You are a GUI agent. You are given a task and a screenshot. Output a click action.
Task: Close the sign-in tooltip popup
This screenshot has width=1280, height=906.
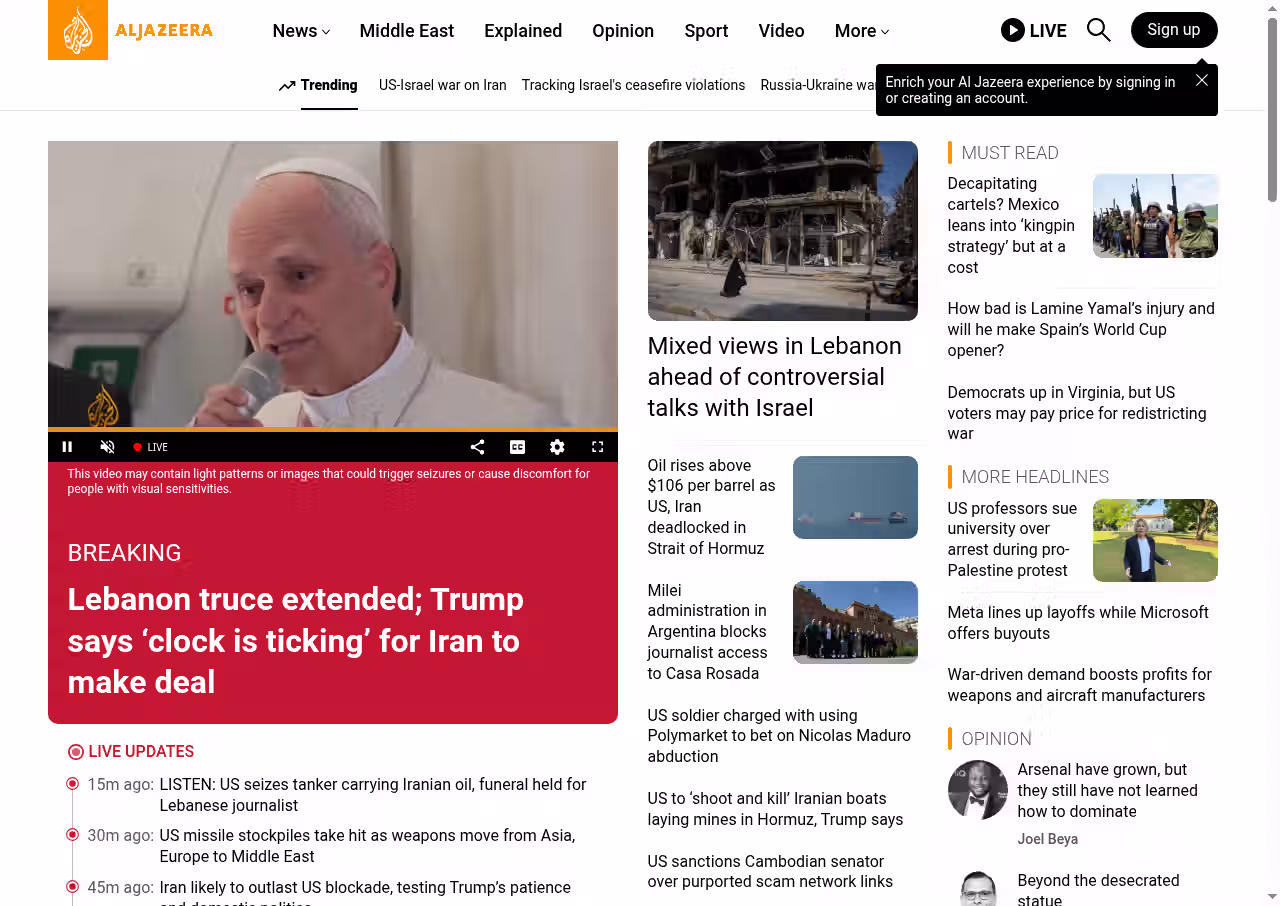click(x=1202, y=80)
